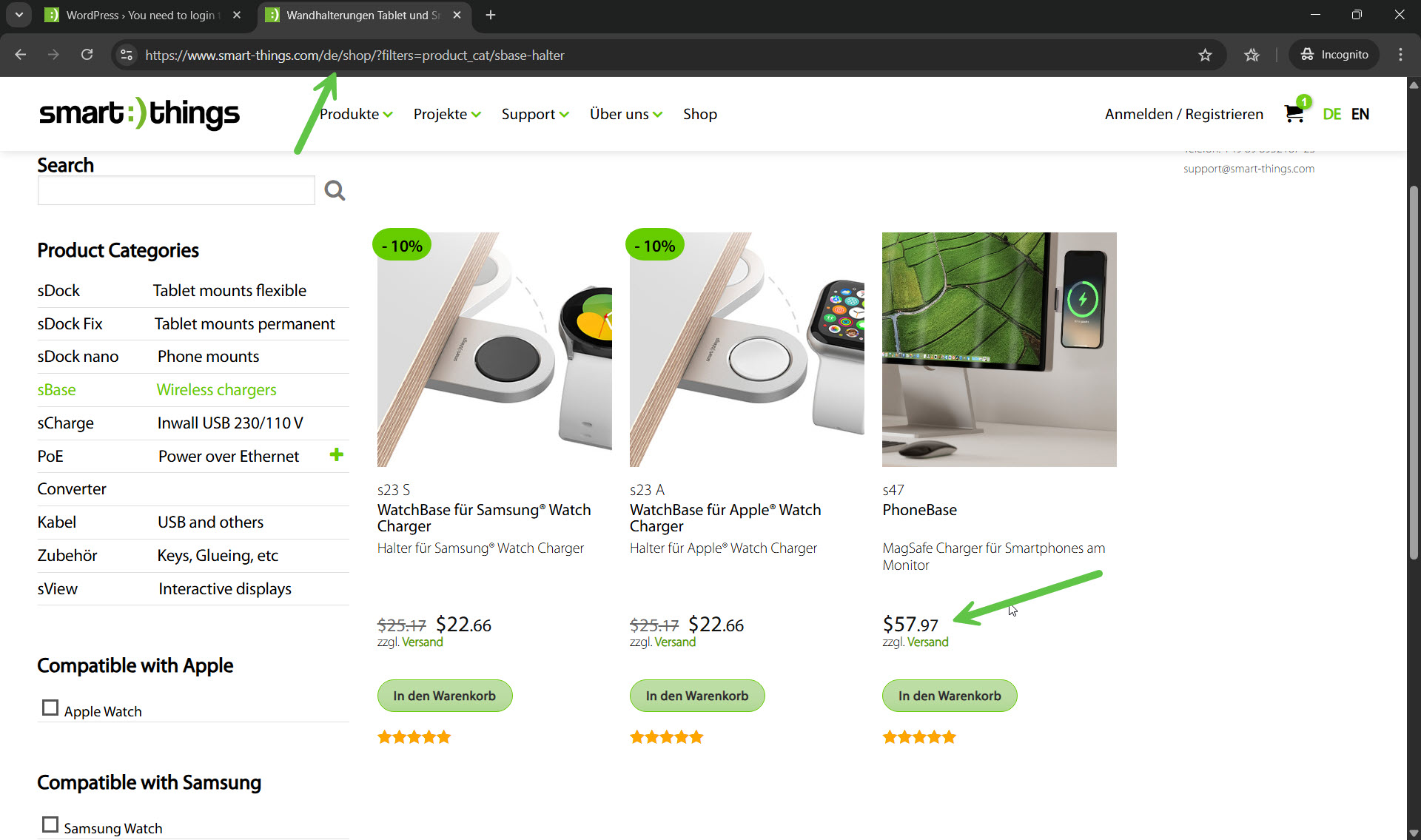Expand the Produkte menu
Viewport: 1421px width, 840px height.
356,114
